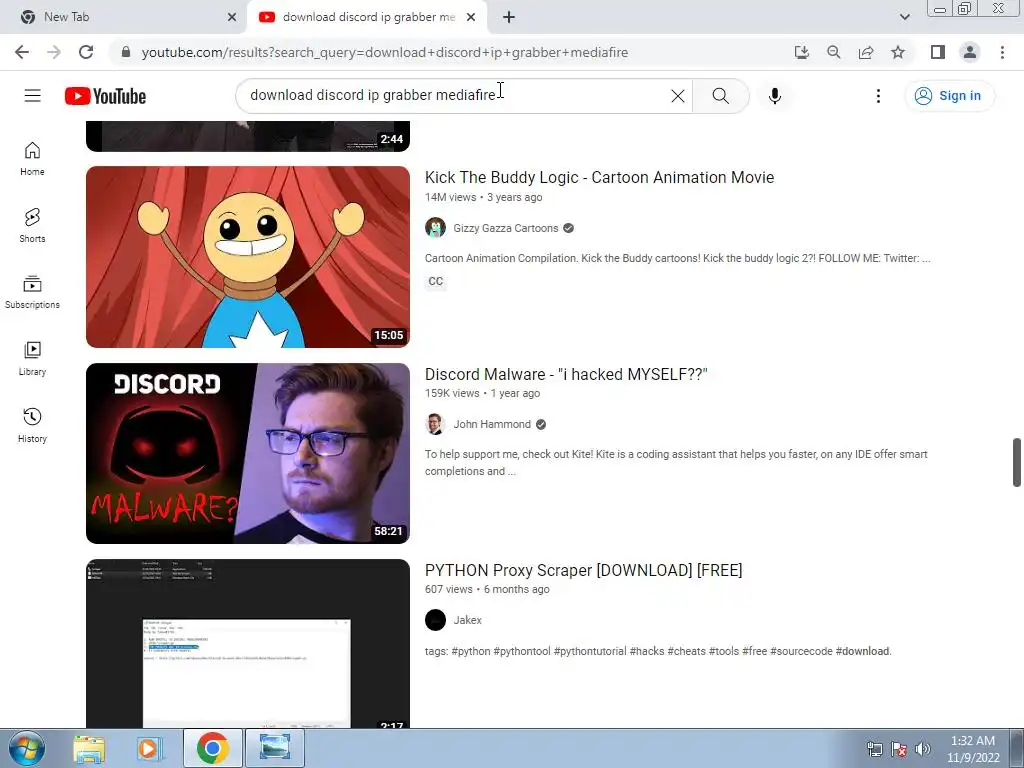Close the New Tab tab

232,17
